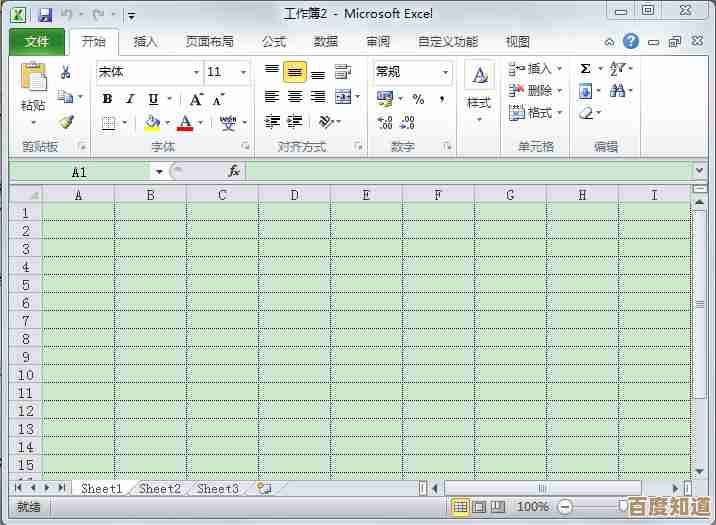Open the font size 11 dropdown

[x=243, y=72]
